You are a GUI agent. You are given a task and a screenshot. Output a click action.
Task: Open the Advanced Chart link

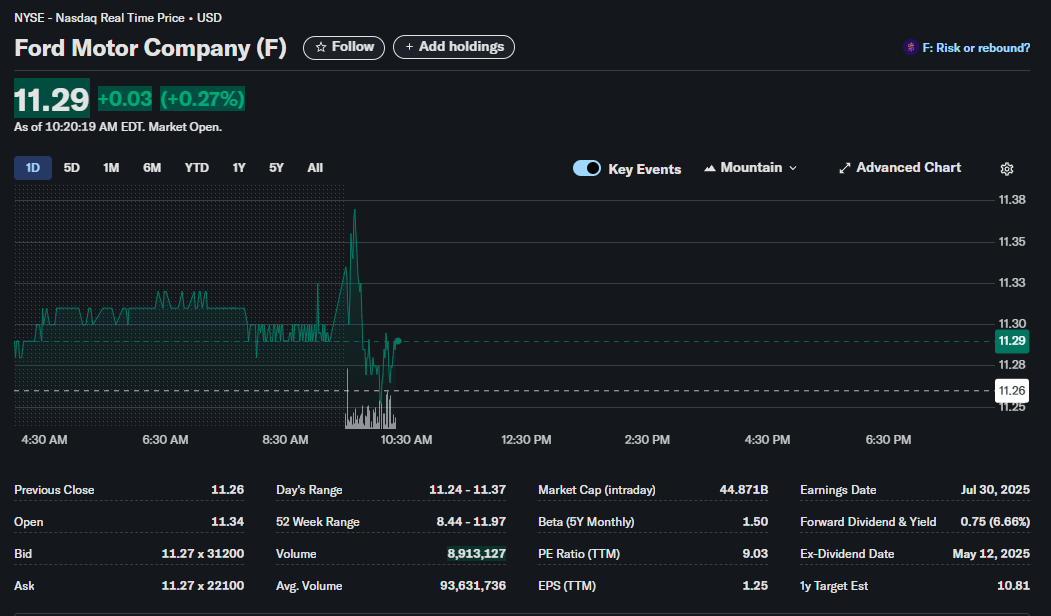900,168
